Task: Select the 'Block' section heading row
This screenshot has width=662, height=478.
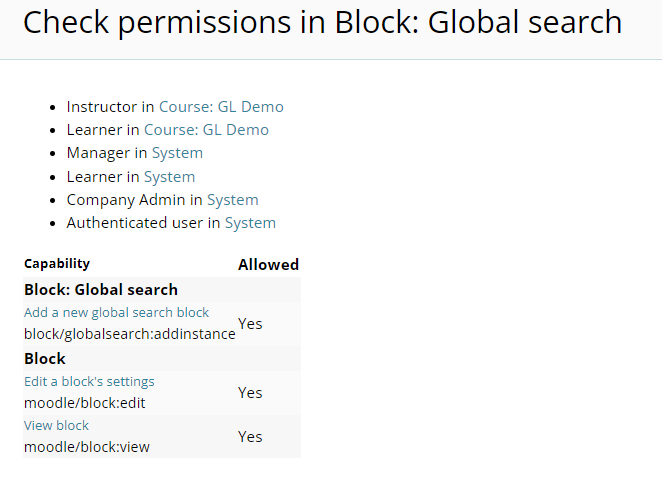Action: coord(45,359)
